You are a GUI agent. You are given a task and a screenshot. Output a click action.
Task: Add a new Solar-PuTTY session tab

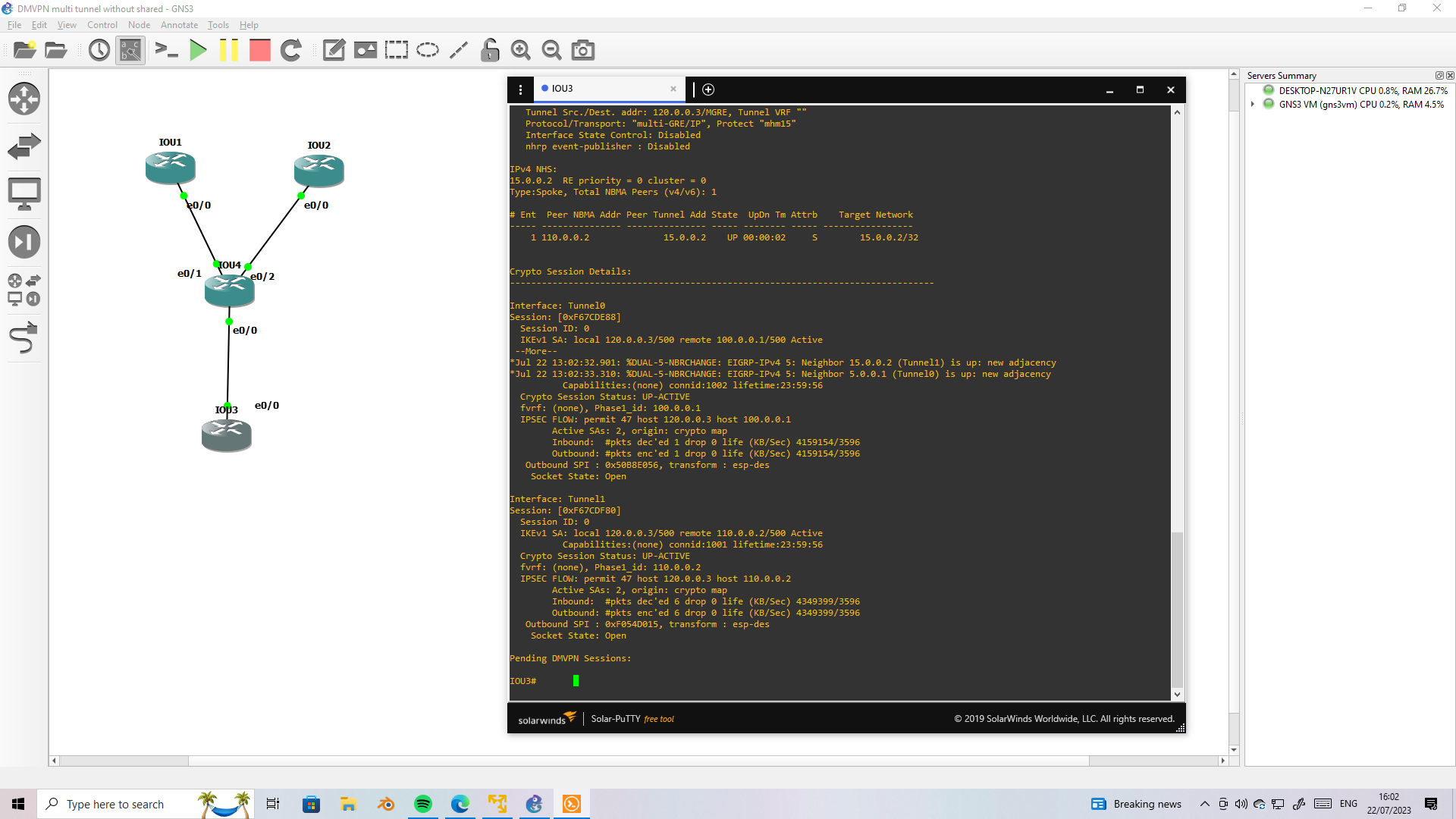(708, 89)
